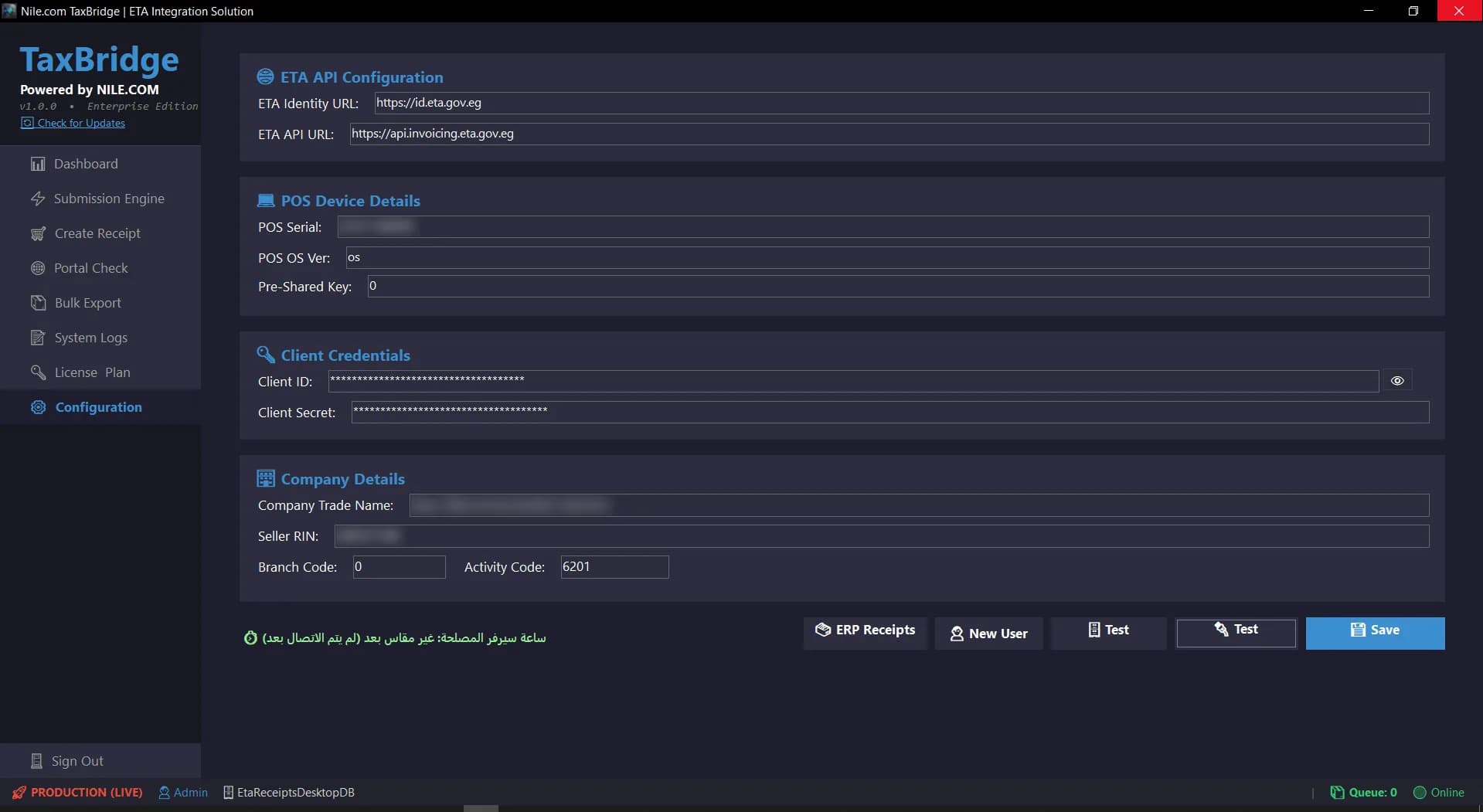The width and height of the screenshot is (1483, 812).
Task: Click the server clock status icon
Action: pyautogui.click(x=250, y=637)
